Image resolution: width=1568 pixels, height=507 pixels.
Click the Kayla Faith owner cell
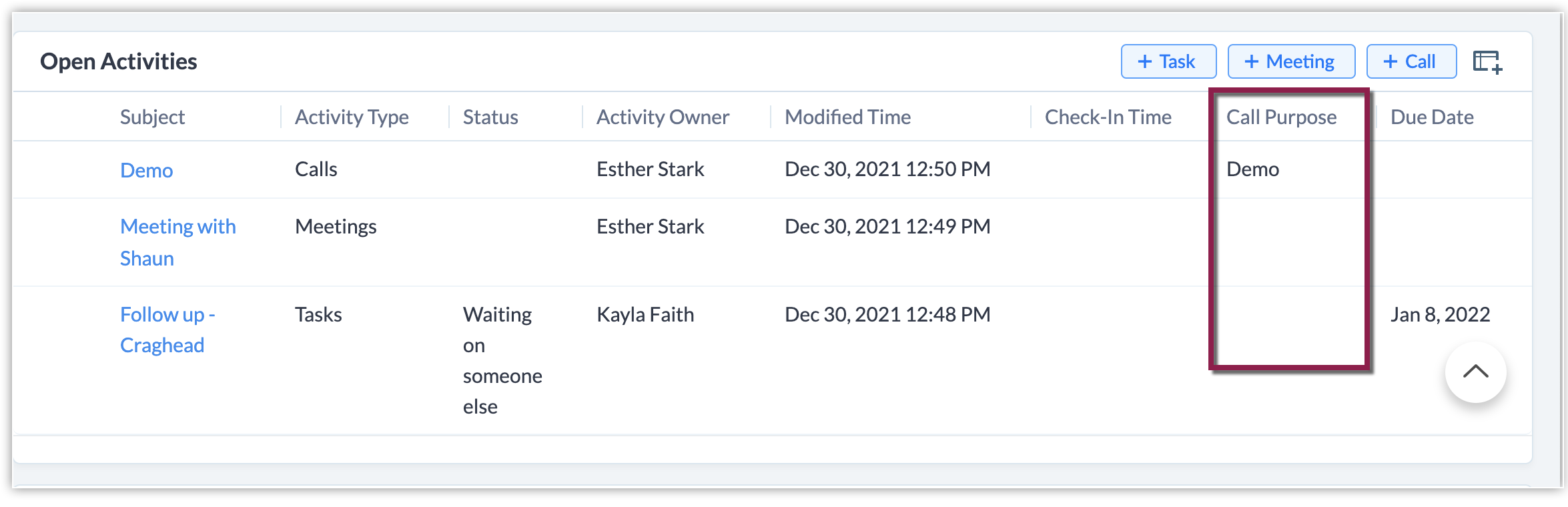point(645,314)
